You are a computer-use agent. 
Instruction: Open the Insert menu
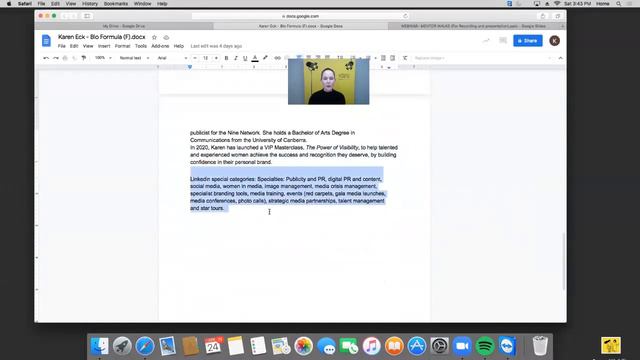pyautogui.click(x=104, y=46)
